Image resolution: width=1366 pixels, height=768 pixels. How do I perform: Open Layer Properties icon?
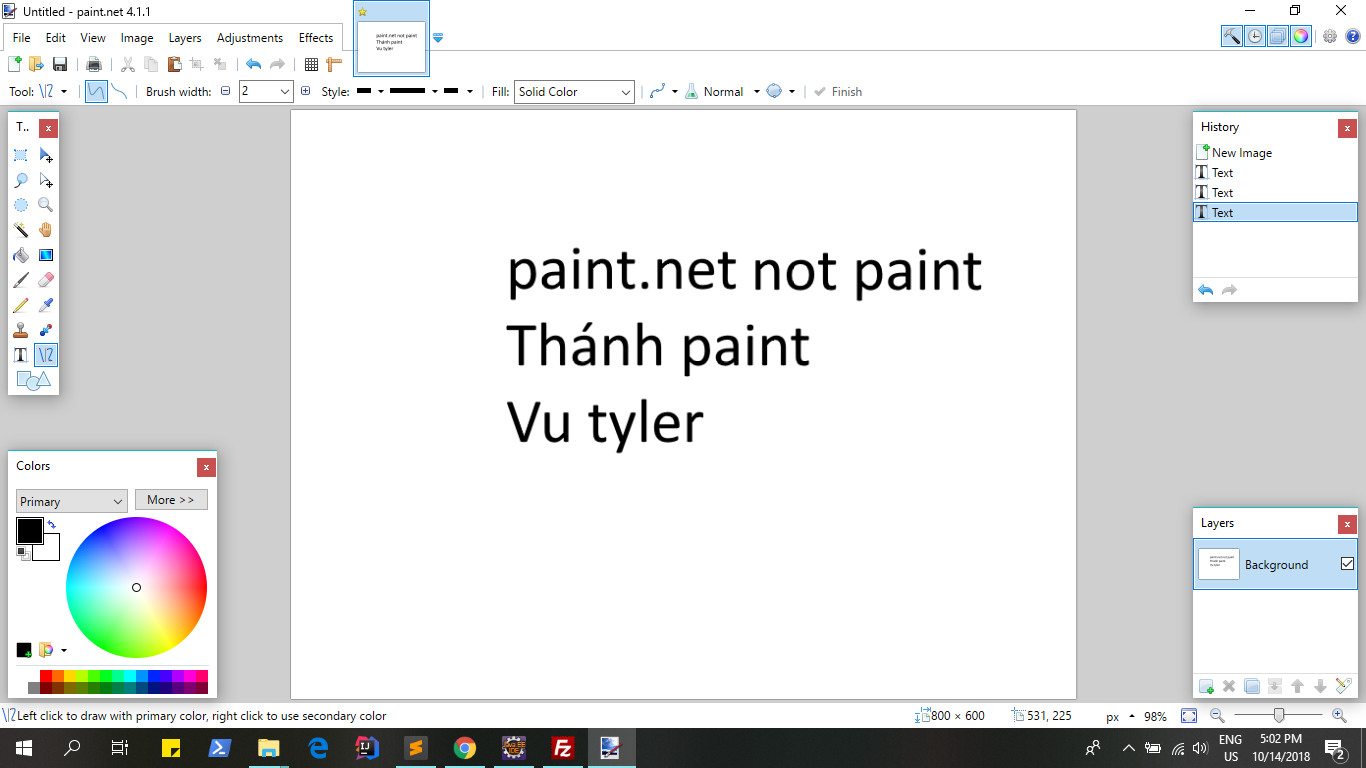click(x=1343, y=686)
